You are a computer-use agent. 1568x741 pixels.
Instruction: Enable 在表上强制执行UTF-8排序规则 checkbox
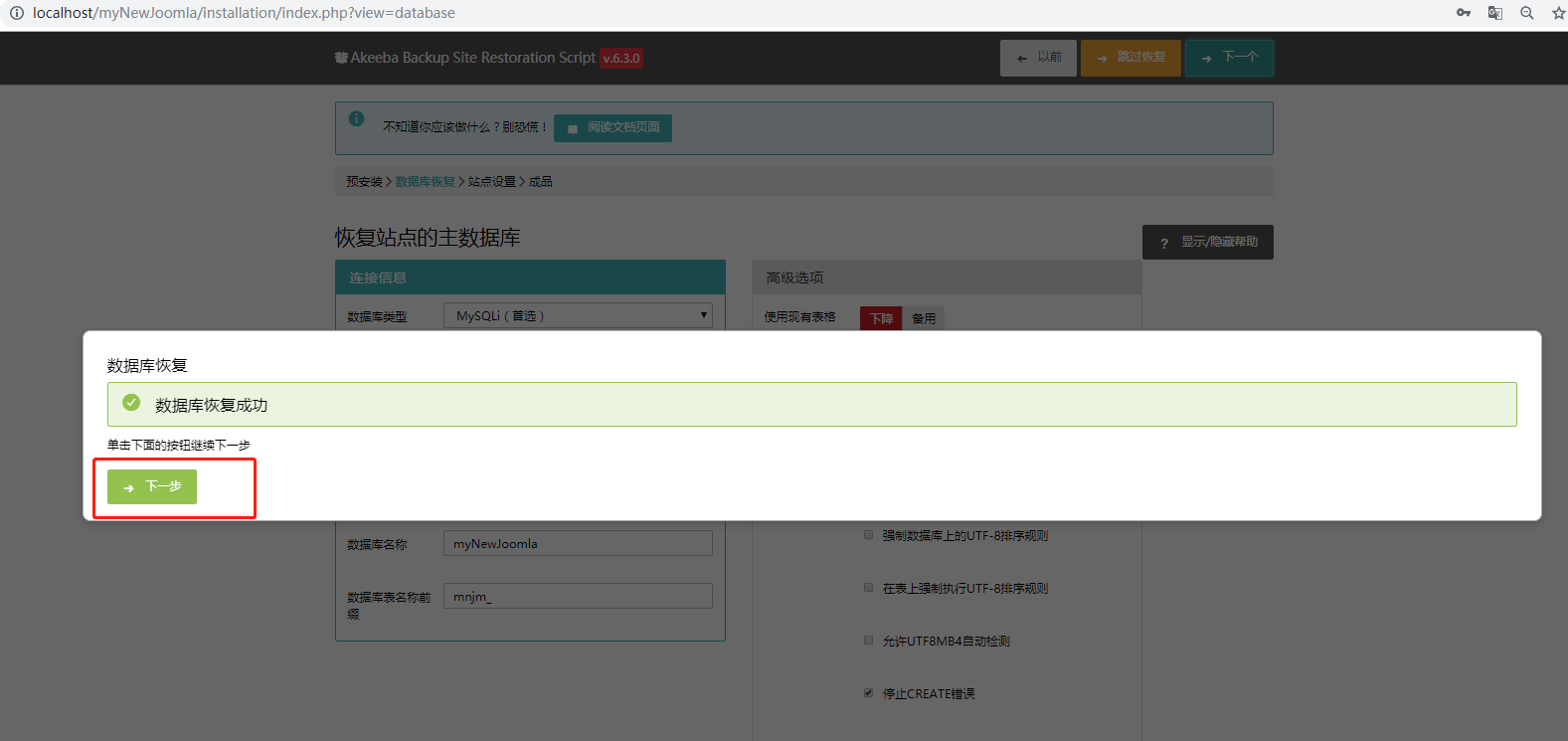coord(868,588)
